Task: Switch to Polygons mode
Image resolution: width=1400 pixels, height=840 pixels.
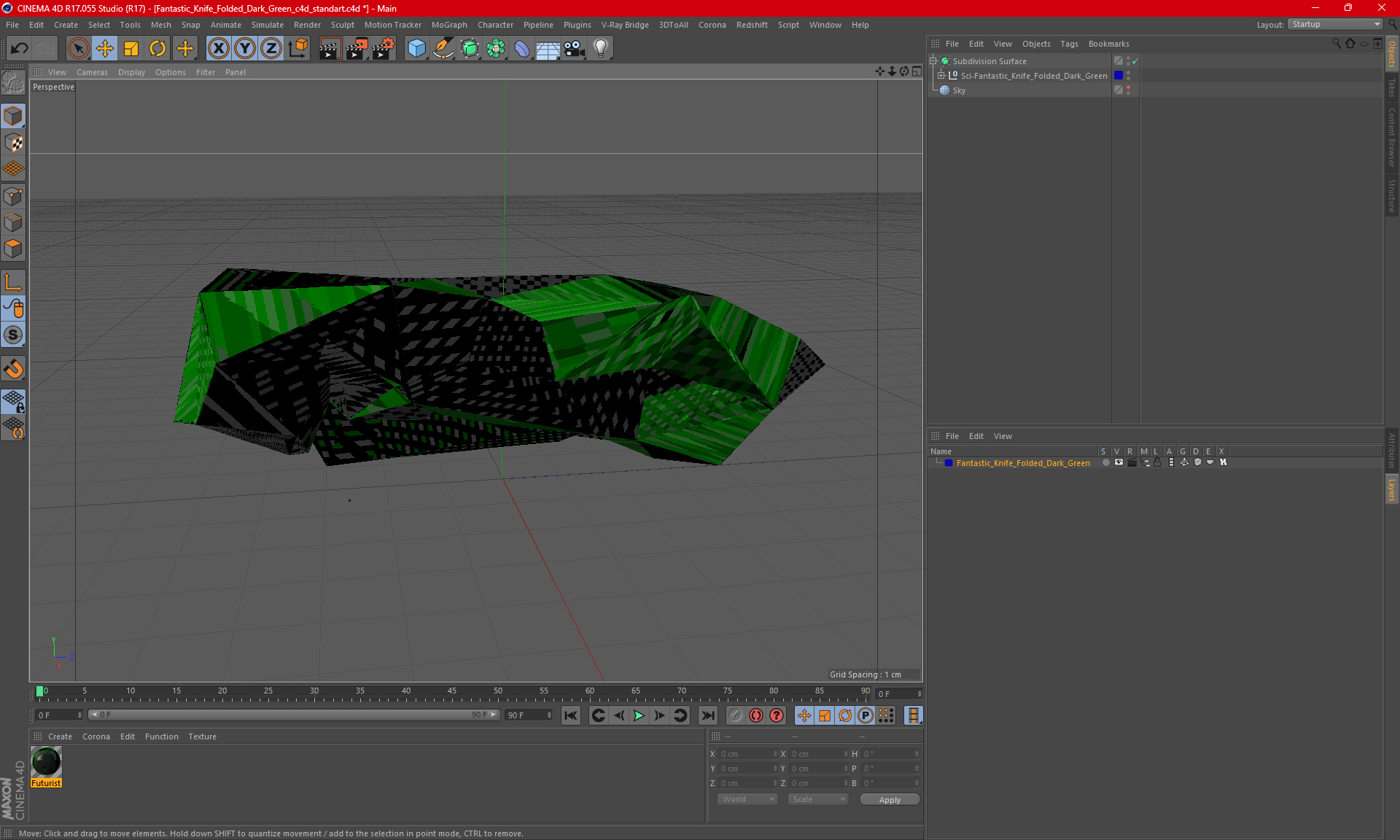Action: (x=13, y=249)
